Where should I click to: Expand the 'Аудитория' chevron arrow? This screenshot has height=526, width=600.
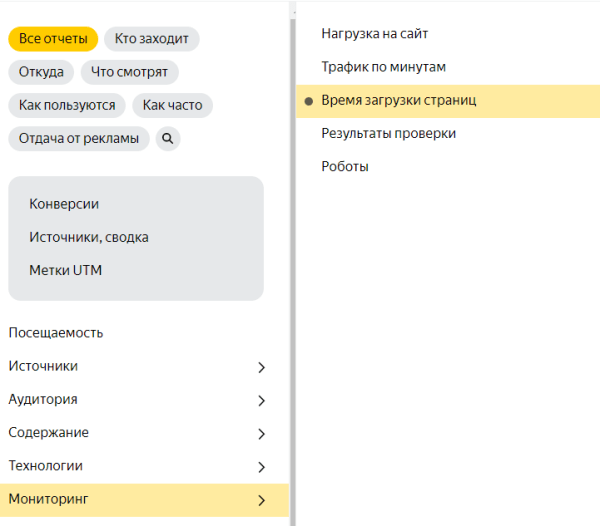coord(261,400)
